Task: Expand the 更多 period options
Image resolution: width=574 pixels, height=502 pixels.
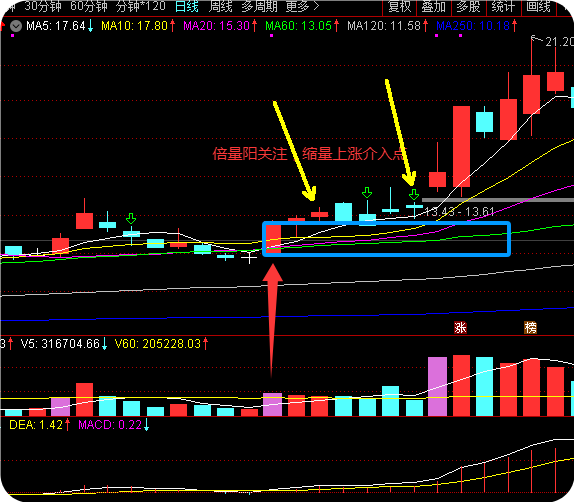Action: (x=302, y=6)
